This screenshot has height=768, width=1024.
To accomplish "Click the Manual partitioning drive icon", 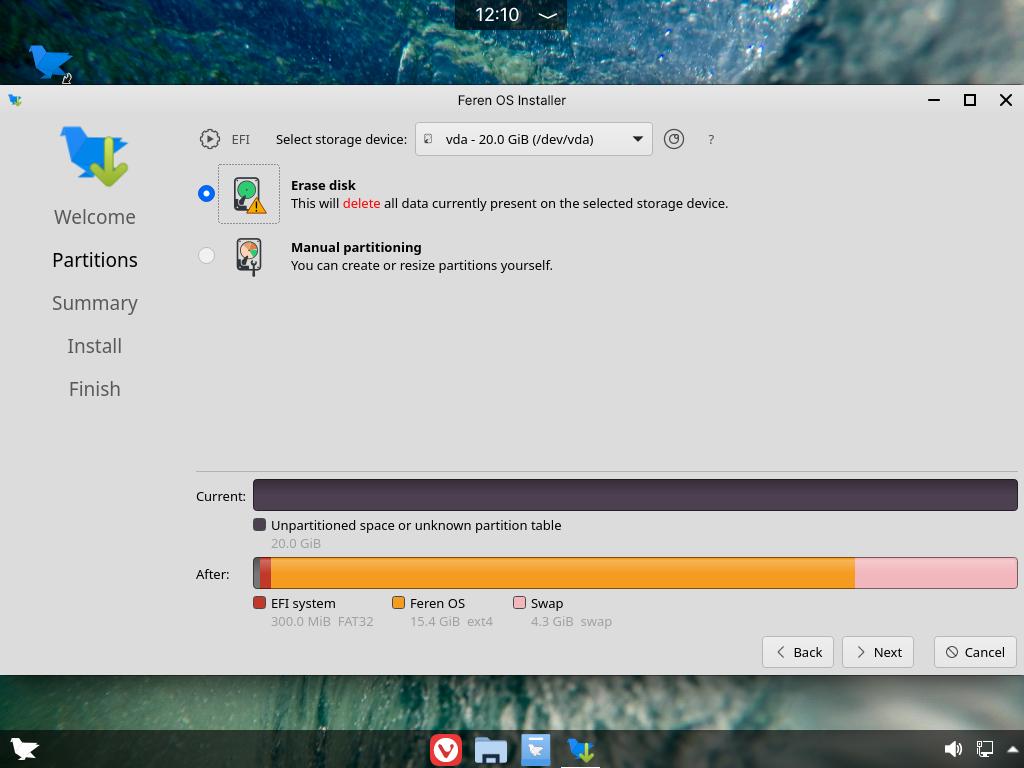I will [249, 257].
